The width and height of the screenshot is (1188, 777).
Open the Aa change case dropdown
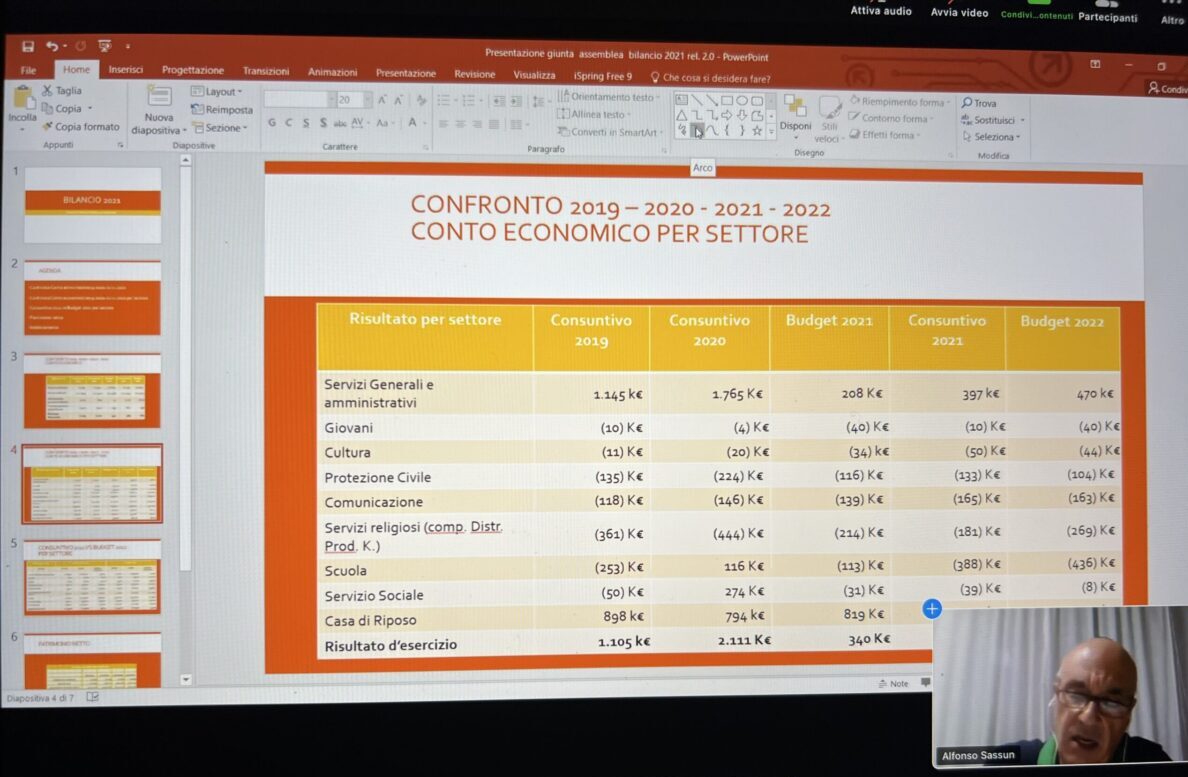[383, 123]
